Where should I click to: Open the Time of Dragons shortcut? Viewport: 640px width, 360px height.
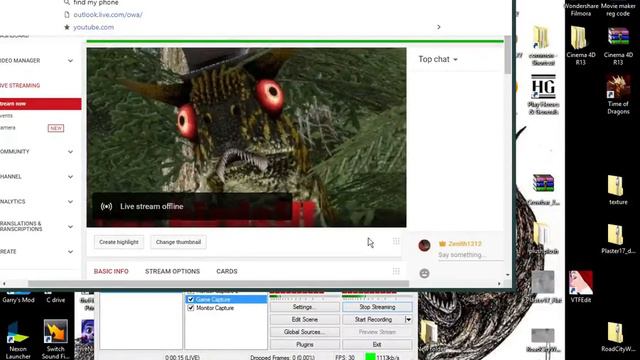point(618,87)
